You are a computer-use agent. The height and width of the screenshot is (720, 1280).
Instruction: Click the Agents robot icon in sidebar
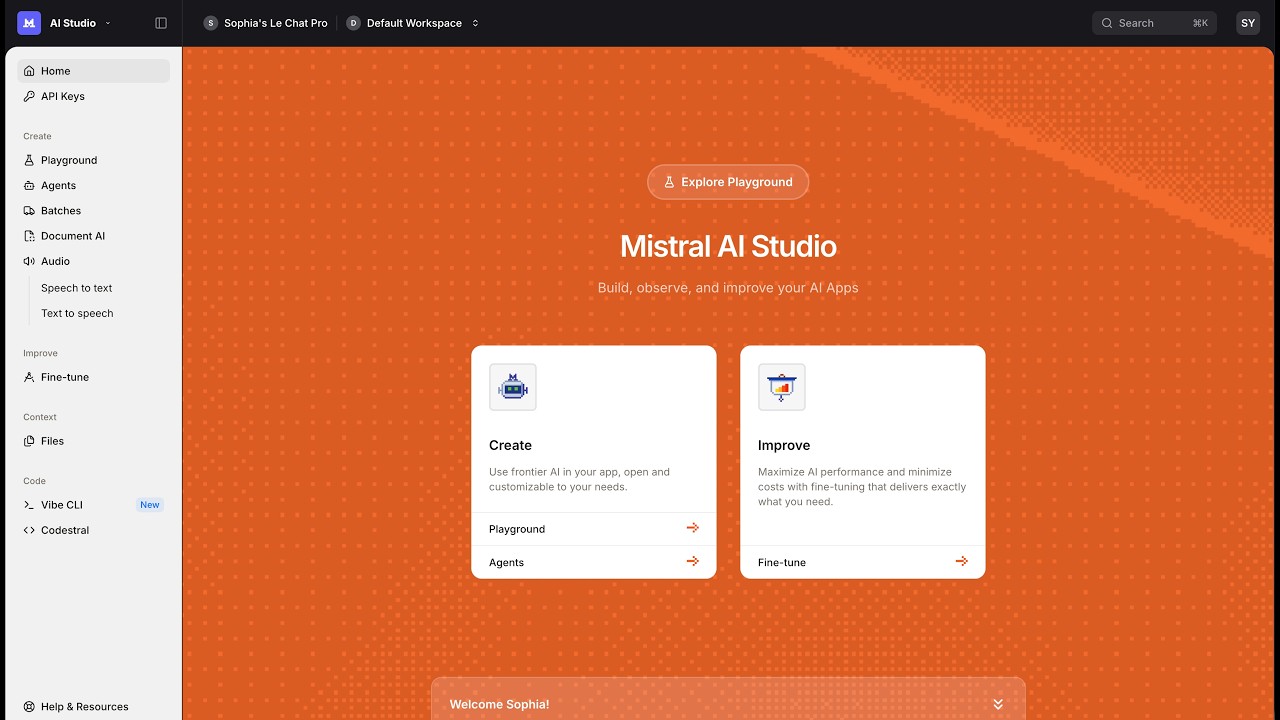(x=29, y=185)
